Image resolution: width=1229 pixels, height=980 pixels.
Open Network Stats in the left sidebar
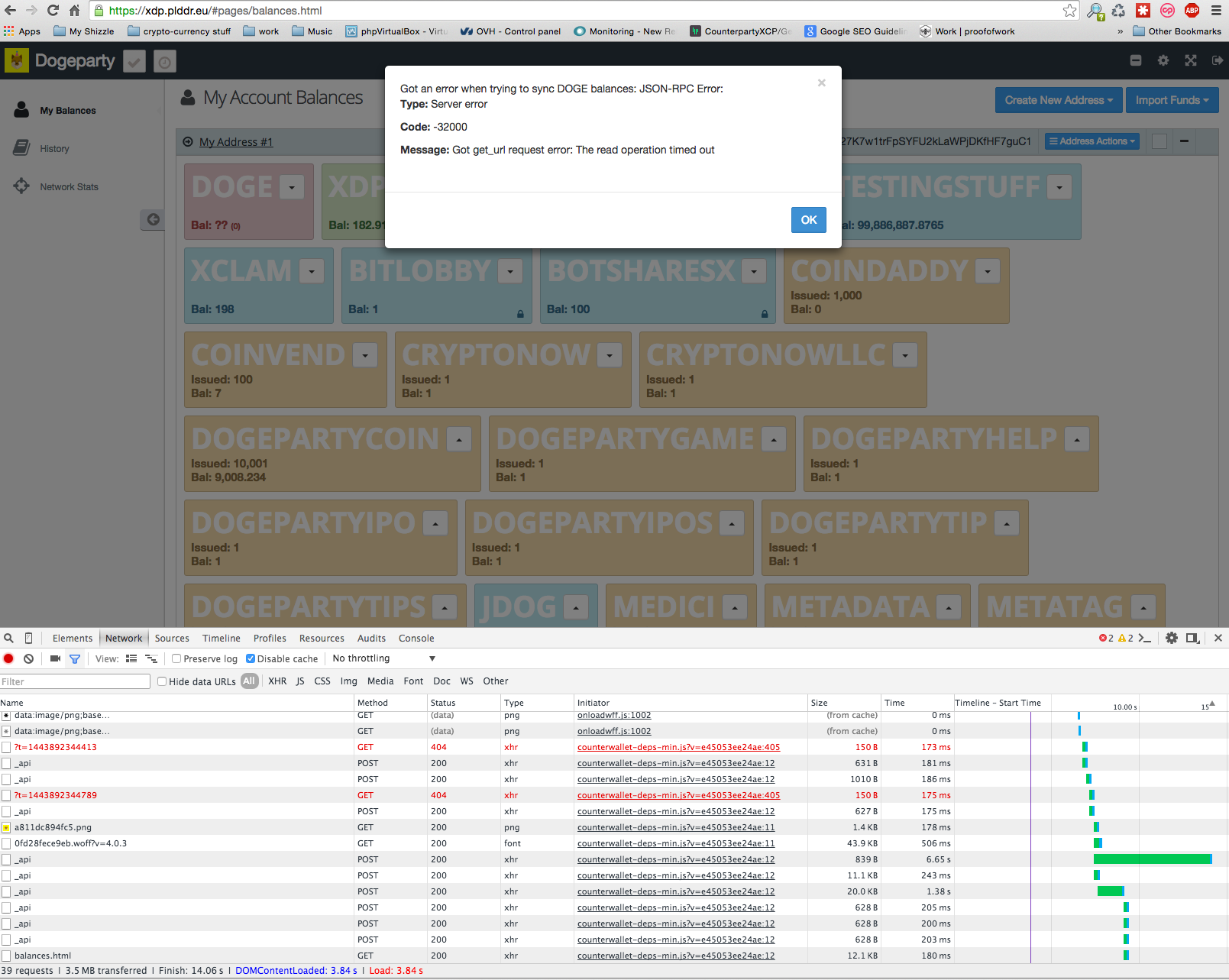click(x=69, y=187)
